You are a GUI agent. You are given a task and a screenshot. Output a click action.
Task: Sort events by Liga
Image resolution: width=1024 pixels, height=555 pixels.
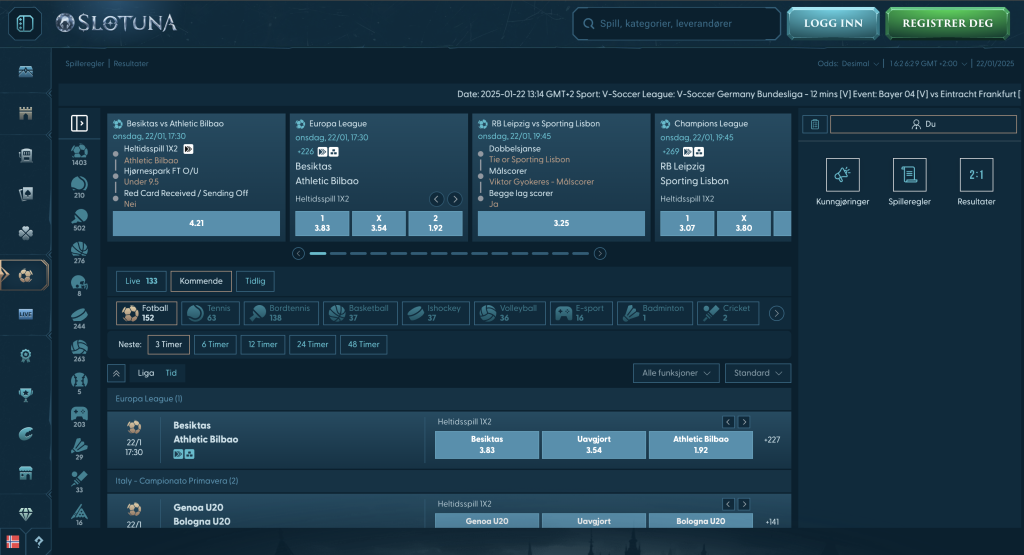(146, 373)
